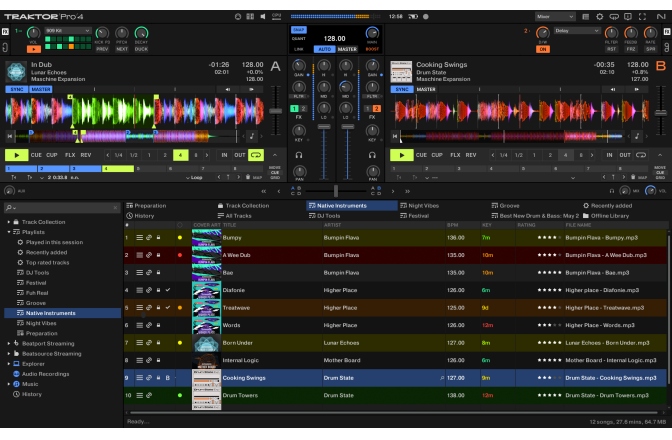Click FRZ button in Delay effect
The width and height of the screenshot is (672, 440).
click(631, 49)
